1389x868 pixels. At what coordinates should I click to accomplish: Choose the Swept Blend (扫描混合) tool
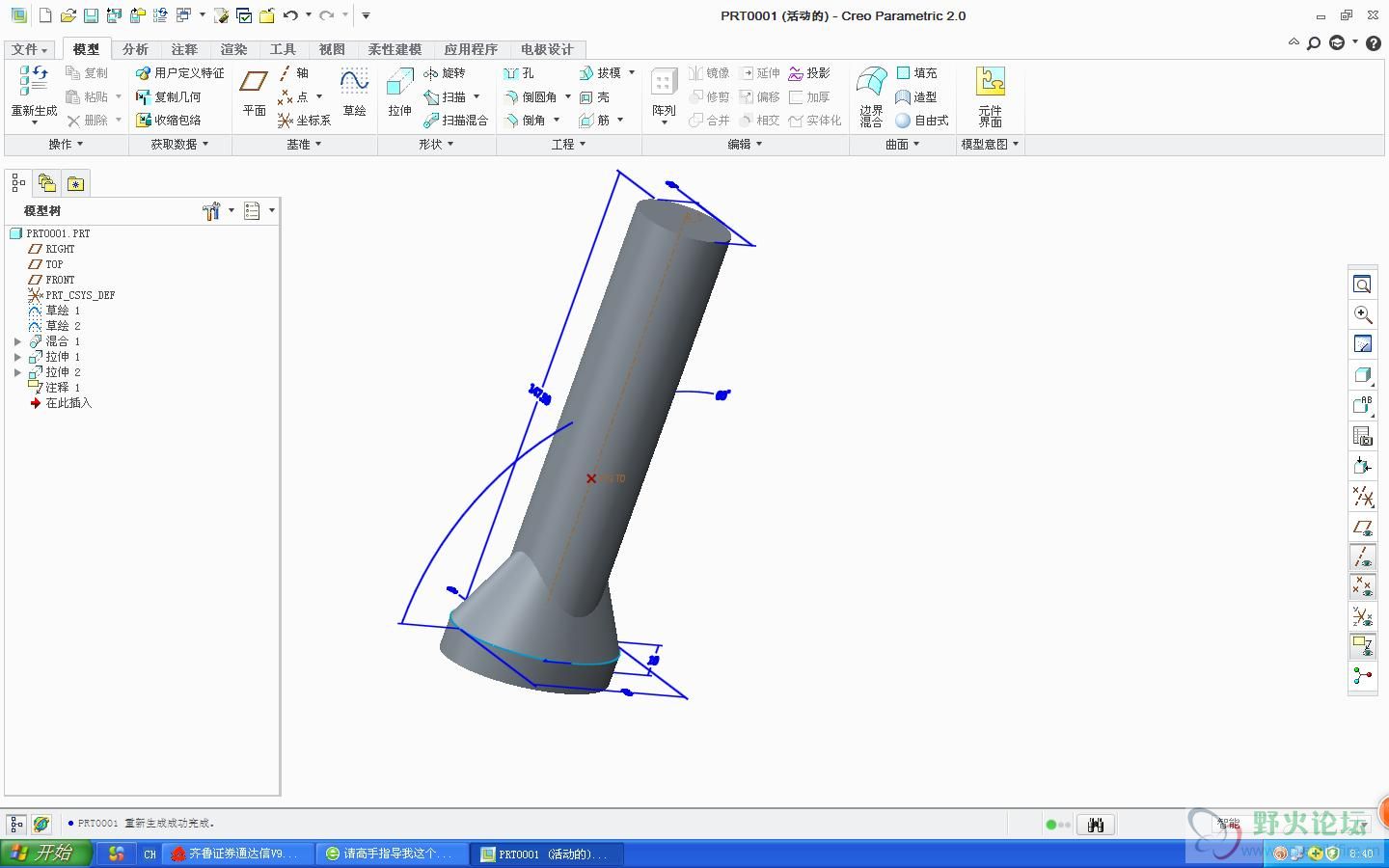tap(455, 121)
